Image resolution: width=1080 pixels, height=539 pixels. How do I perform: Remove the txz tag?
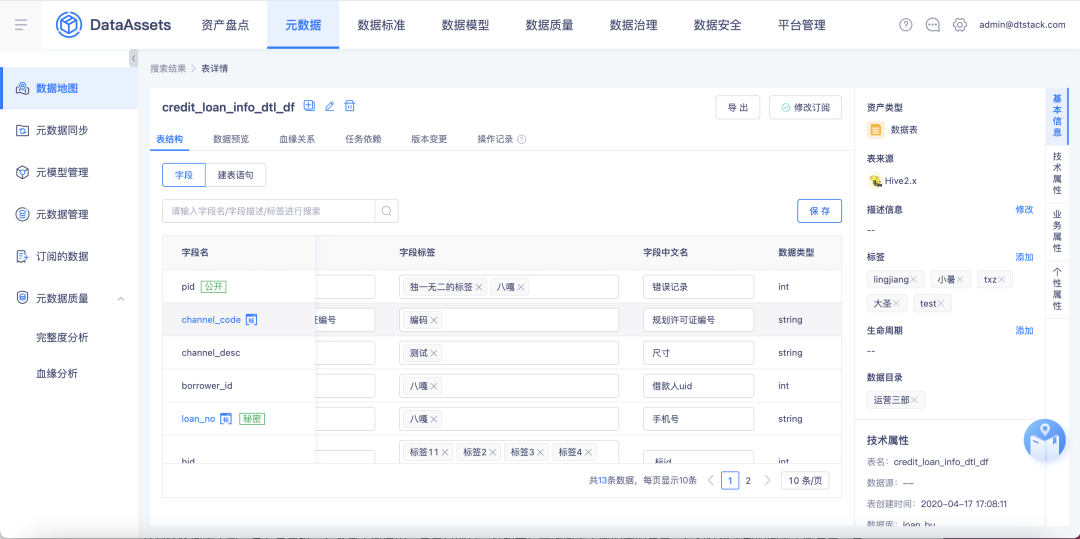pyautogui.click(x=1001, y=279)
